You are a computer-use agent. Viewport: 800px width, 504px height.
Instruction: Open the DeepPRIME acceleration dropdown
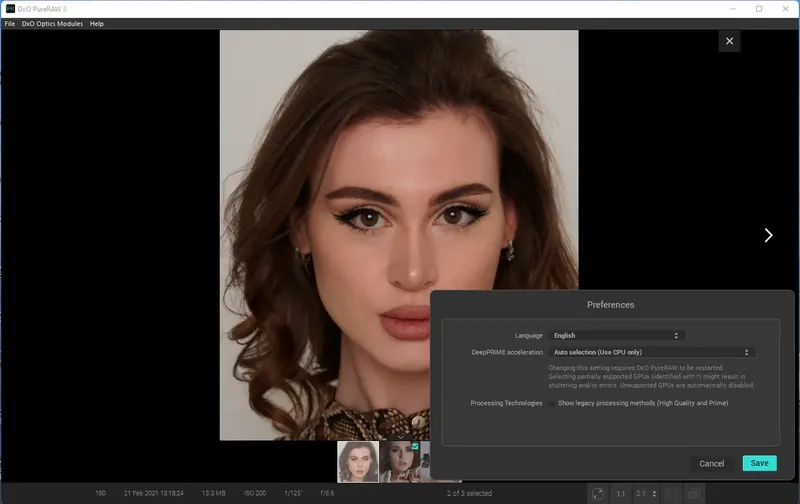point(651,352)
